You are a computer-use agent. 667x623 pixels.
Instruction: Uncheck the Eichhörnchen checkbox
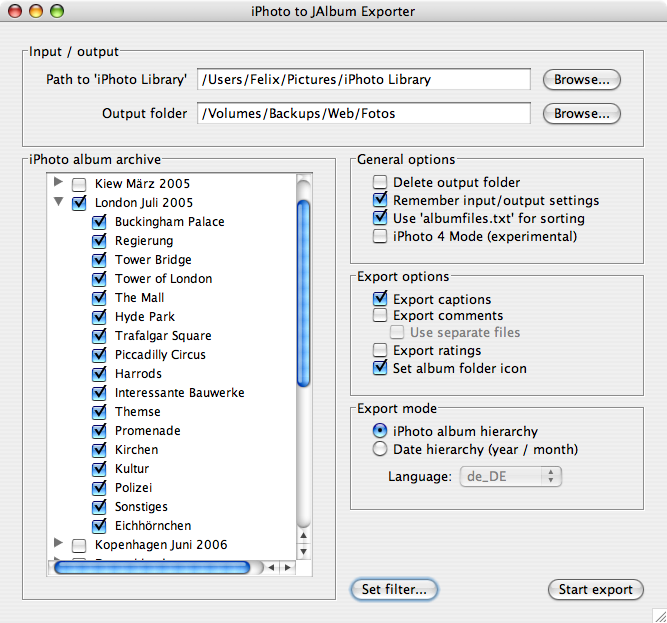pyautogui.click(x=99, y=526)
